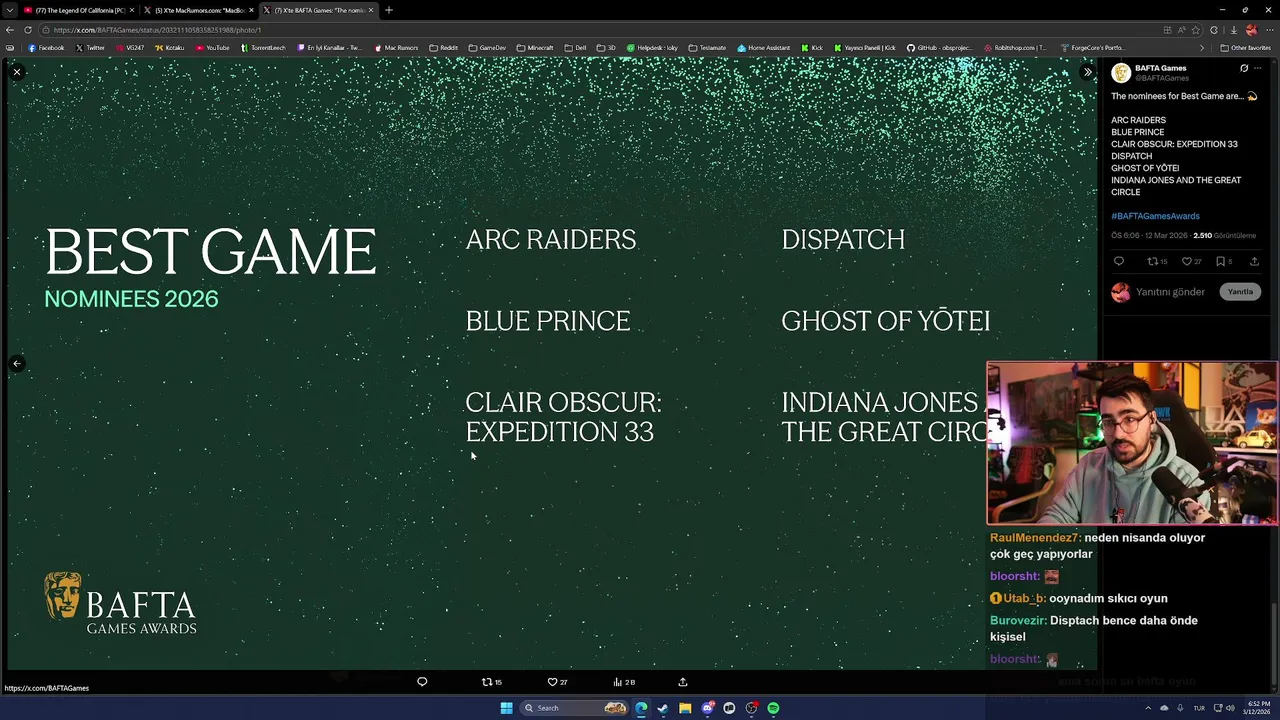Open the tab search dropdown at the tab bar start
Screen dimensions: 1280x720
tap(9, 10)
